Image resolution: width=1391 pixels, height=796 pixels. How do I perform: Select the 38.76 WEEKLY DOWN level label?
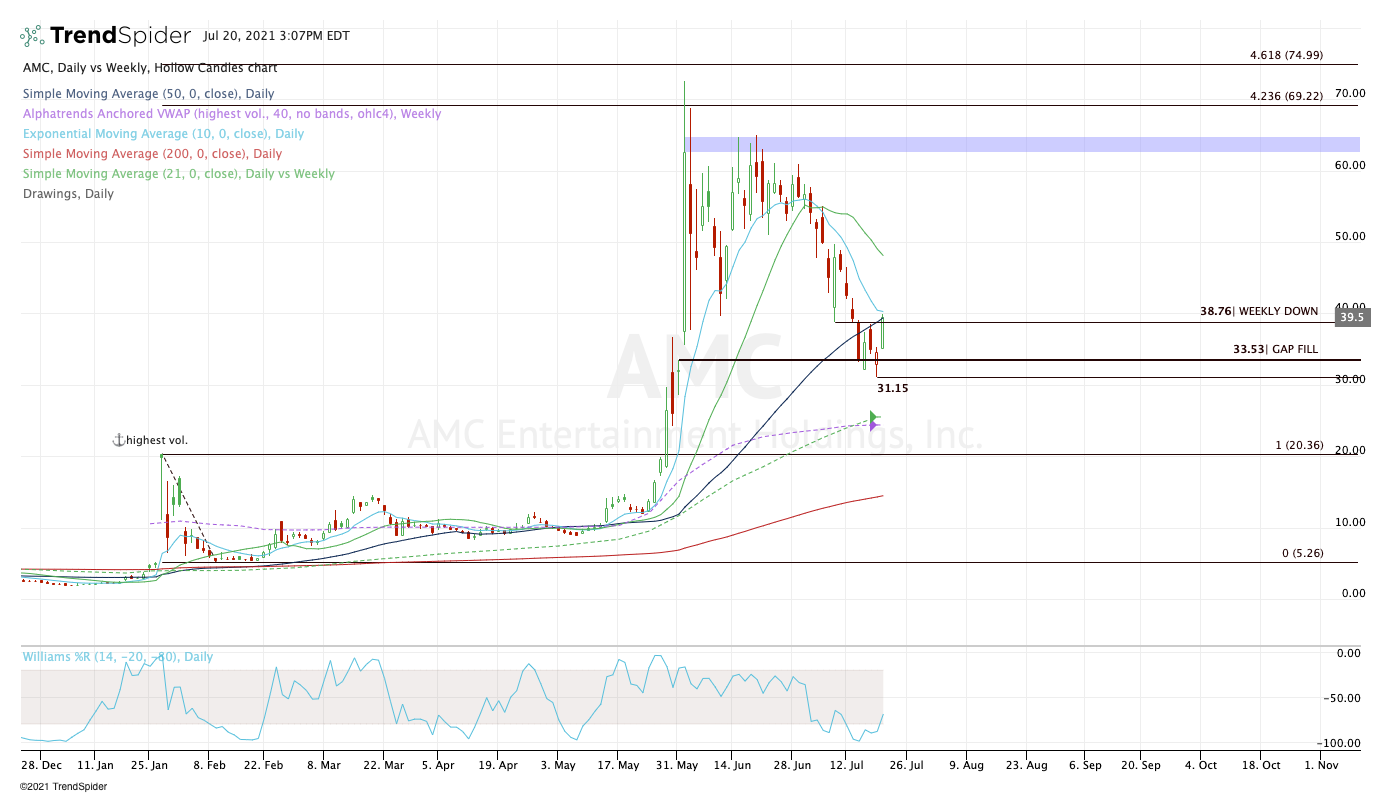tap(1259, 312)
